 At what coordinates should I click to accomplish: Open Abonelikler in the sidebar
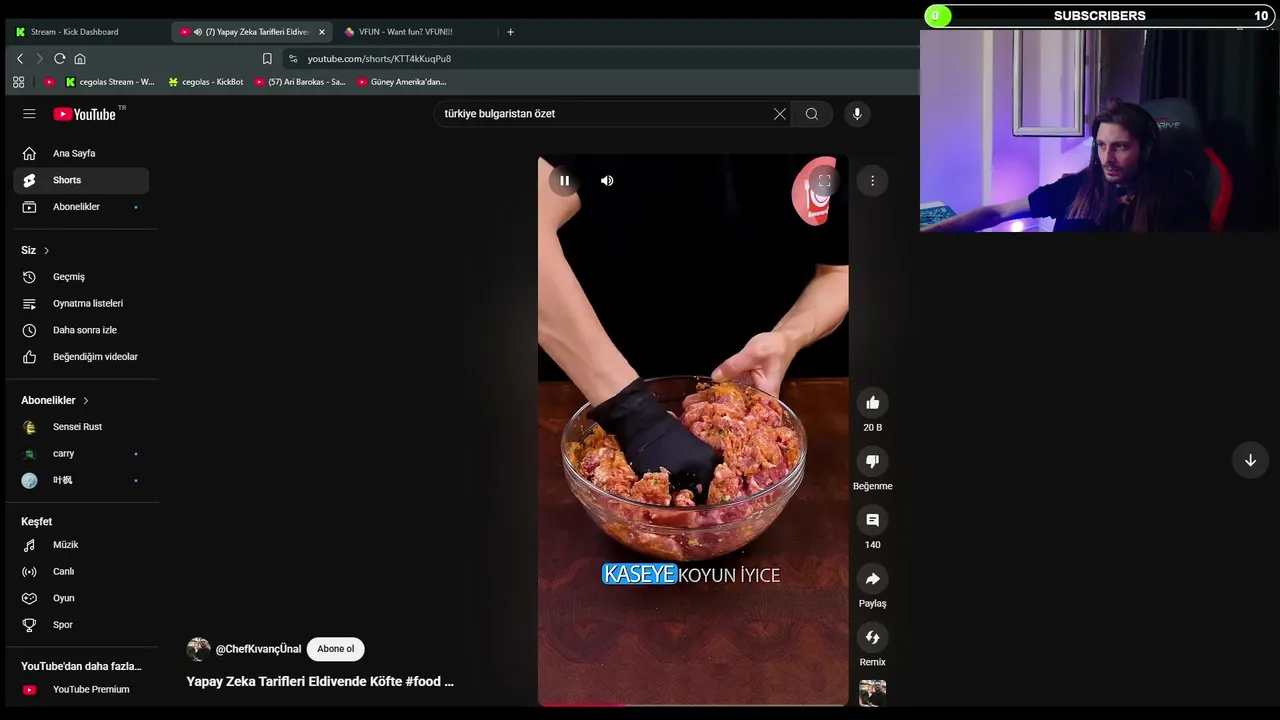click(81, 207)
